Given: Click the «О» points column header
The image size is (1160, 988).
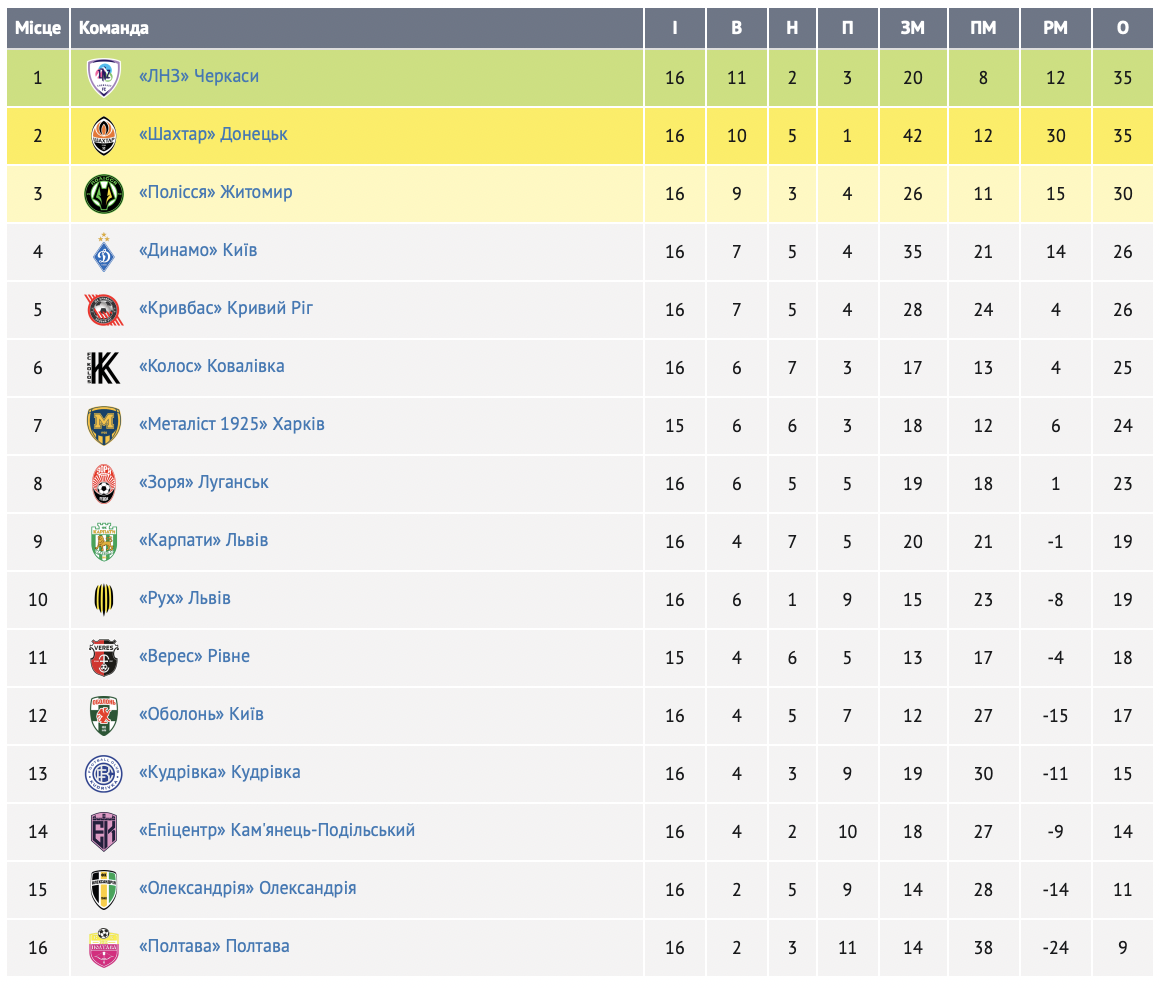Looking at the screenshot, I should tap(1123, 28).
